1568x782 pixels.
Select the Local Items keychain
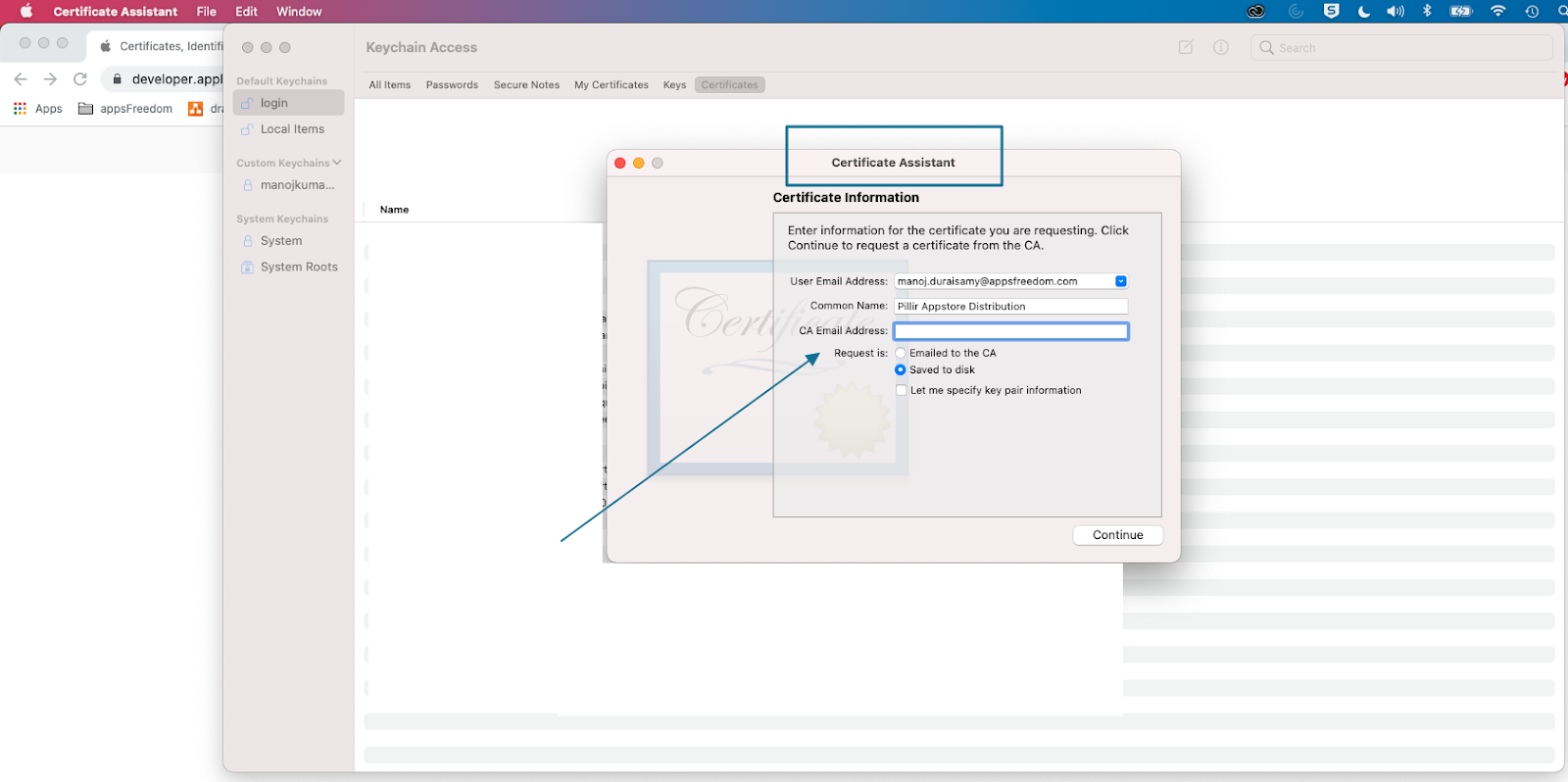click(x=288, y=129)
